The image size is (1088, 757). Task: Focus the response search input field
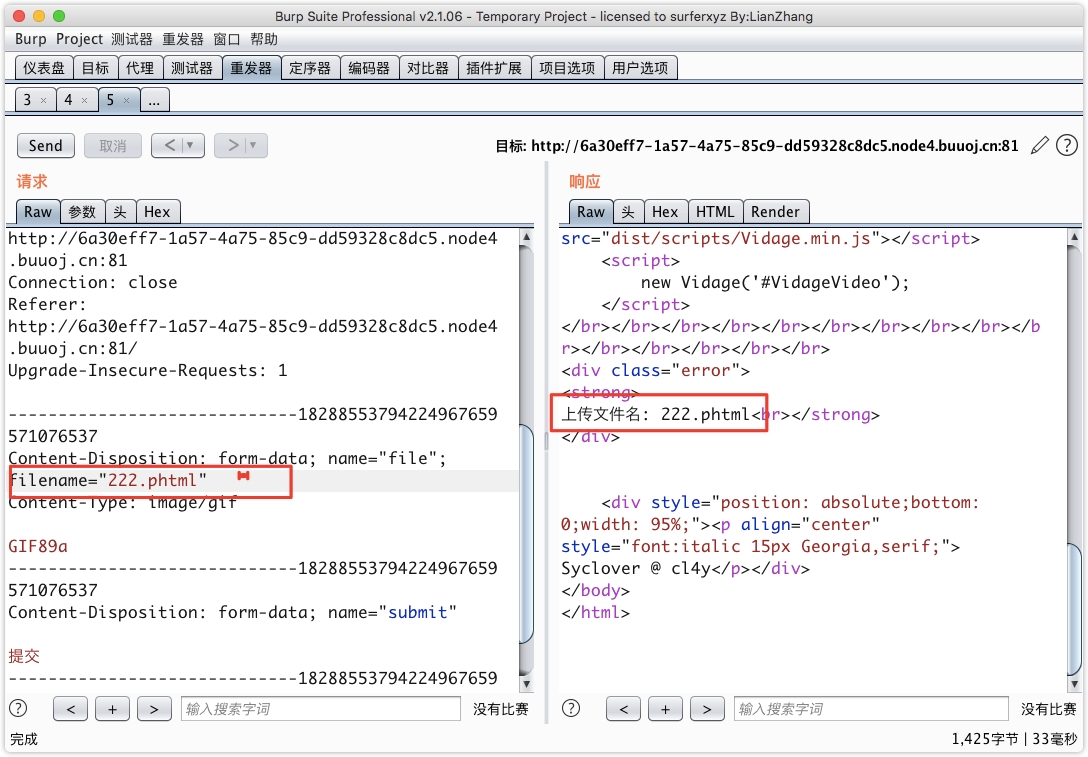tap(871, 709)
